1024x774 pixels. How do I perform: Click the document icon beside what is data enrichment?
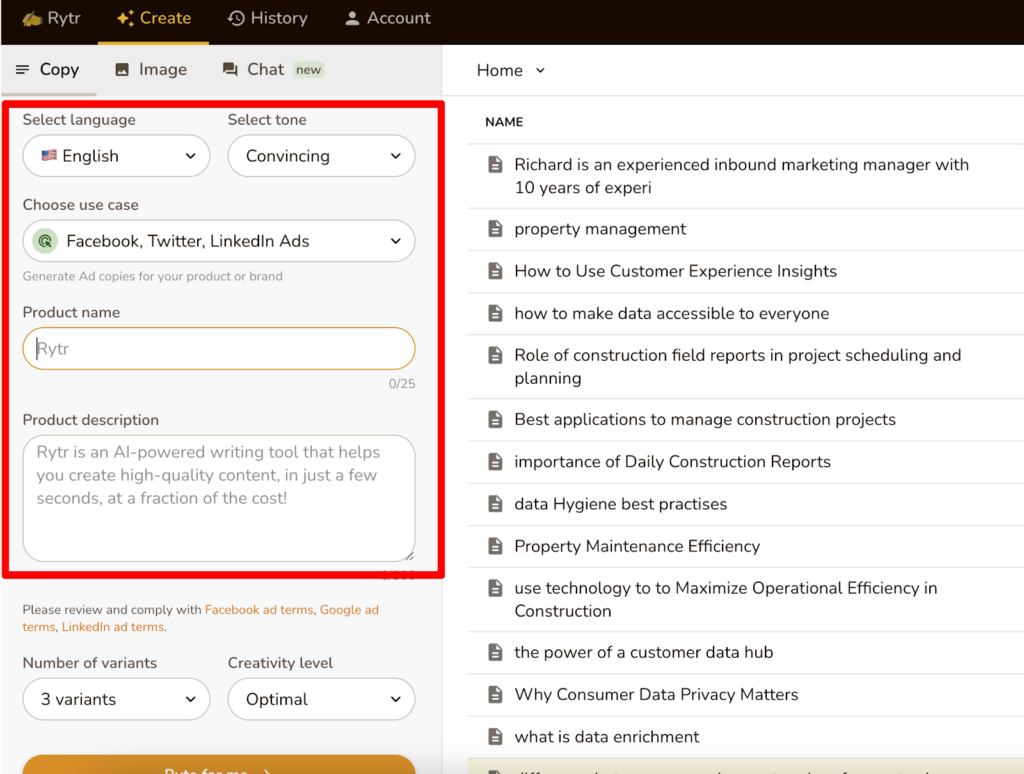click(x=494, y=737)
